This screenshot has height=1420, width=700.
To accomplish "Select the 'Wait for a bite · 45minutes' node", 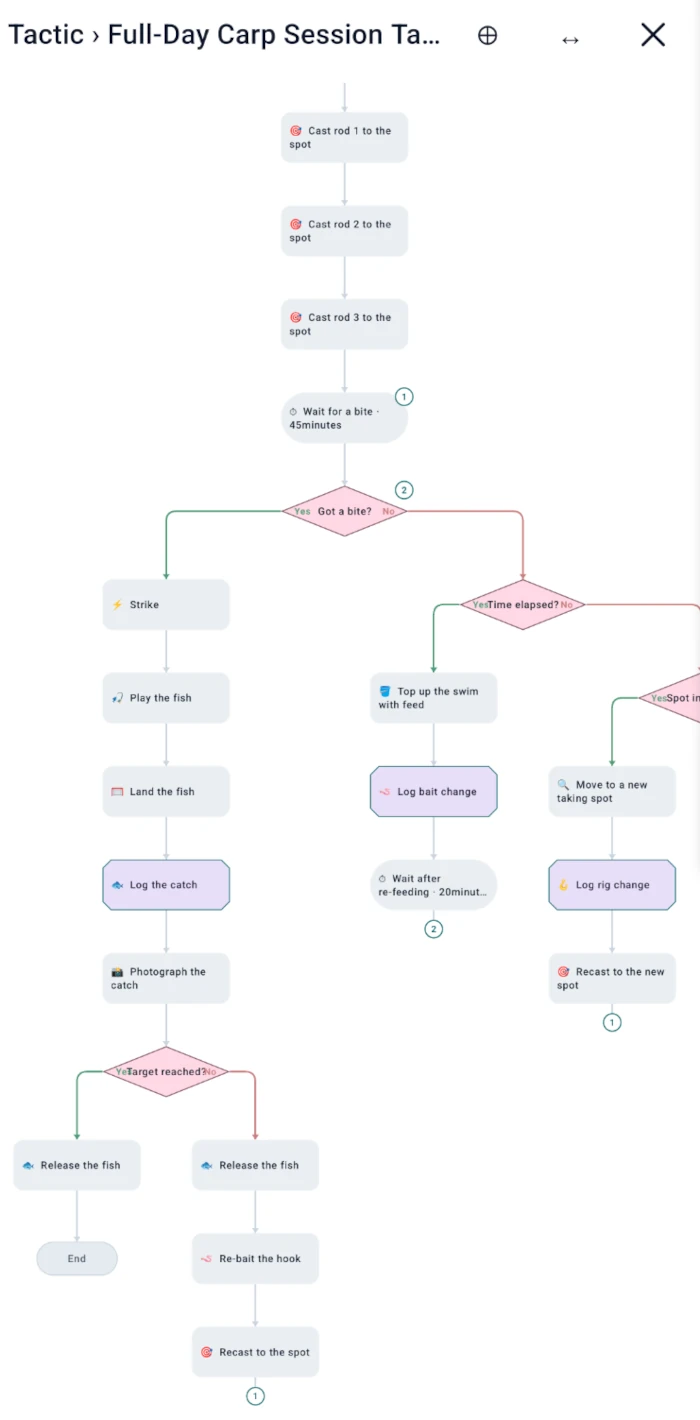I will [x=344, y=418].
